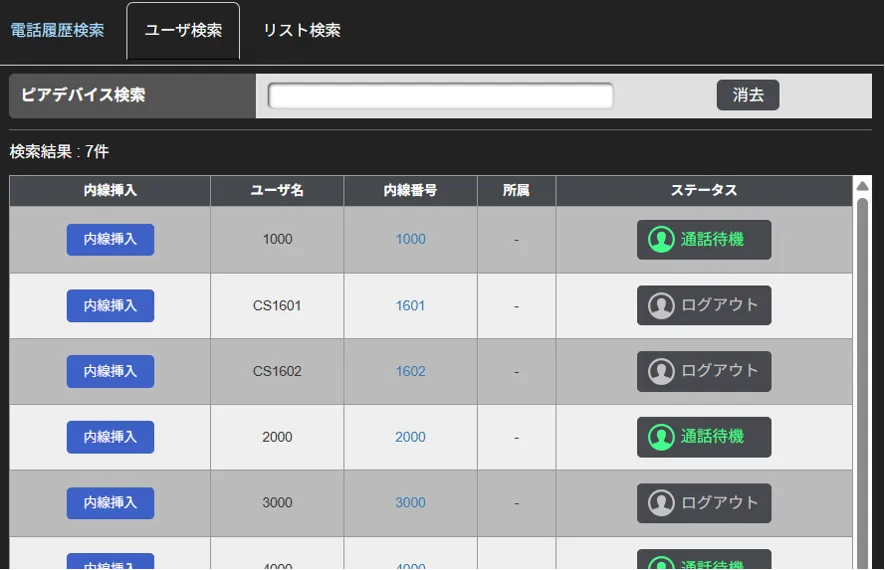Click the green user icon for user 1000
This screenshot has height=570, width=885.
(x=661, y=240)
